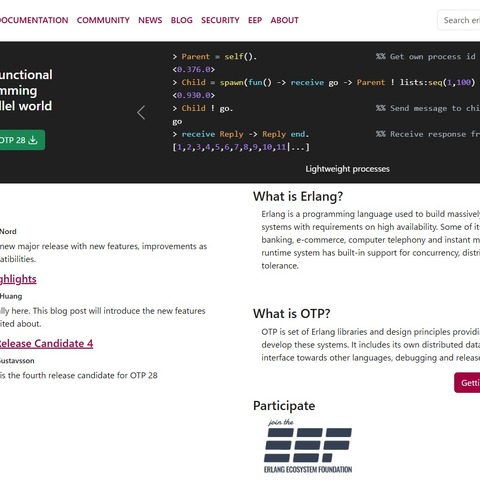Click the '<0.376.0>' output line
The width and height of the screenshot is (480, 480).
click(x=194, y=69)
